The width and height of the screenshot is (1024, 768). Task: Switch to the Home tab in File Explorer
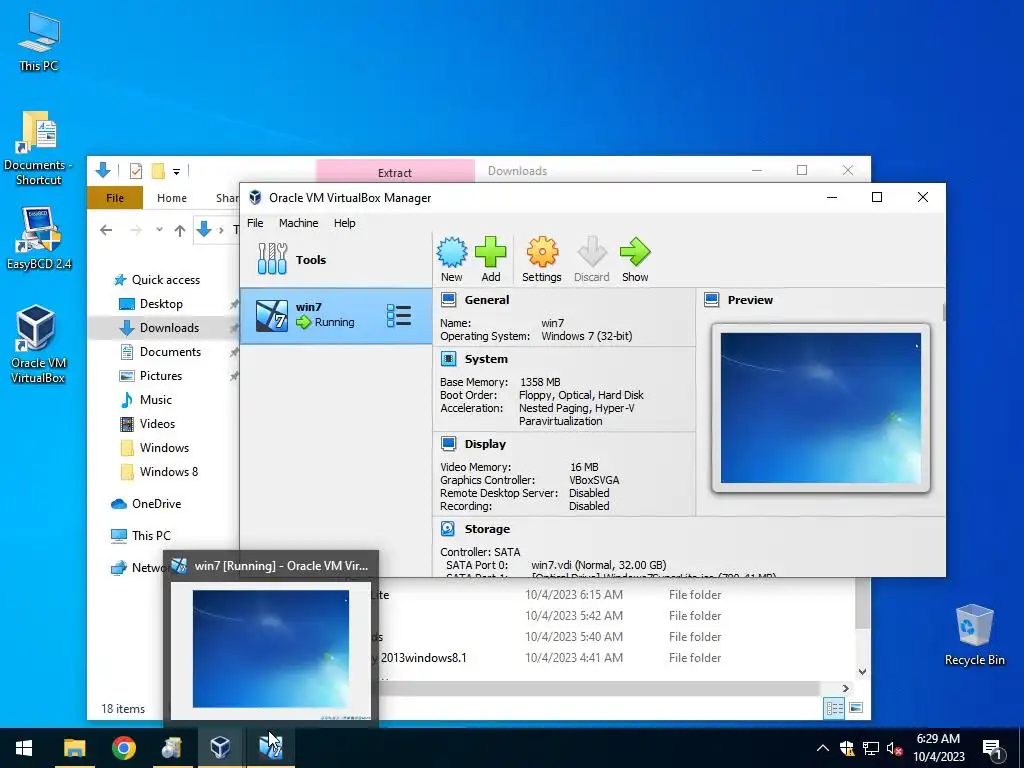tap(172, 198)
